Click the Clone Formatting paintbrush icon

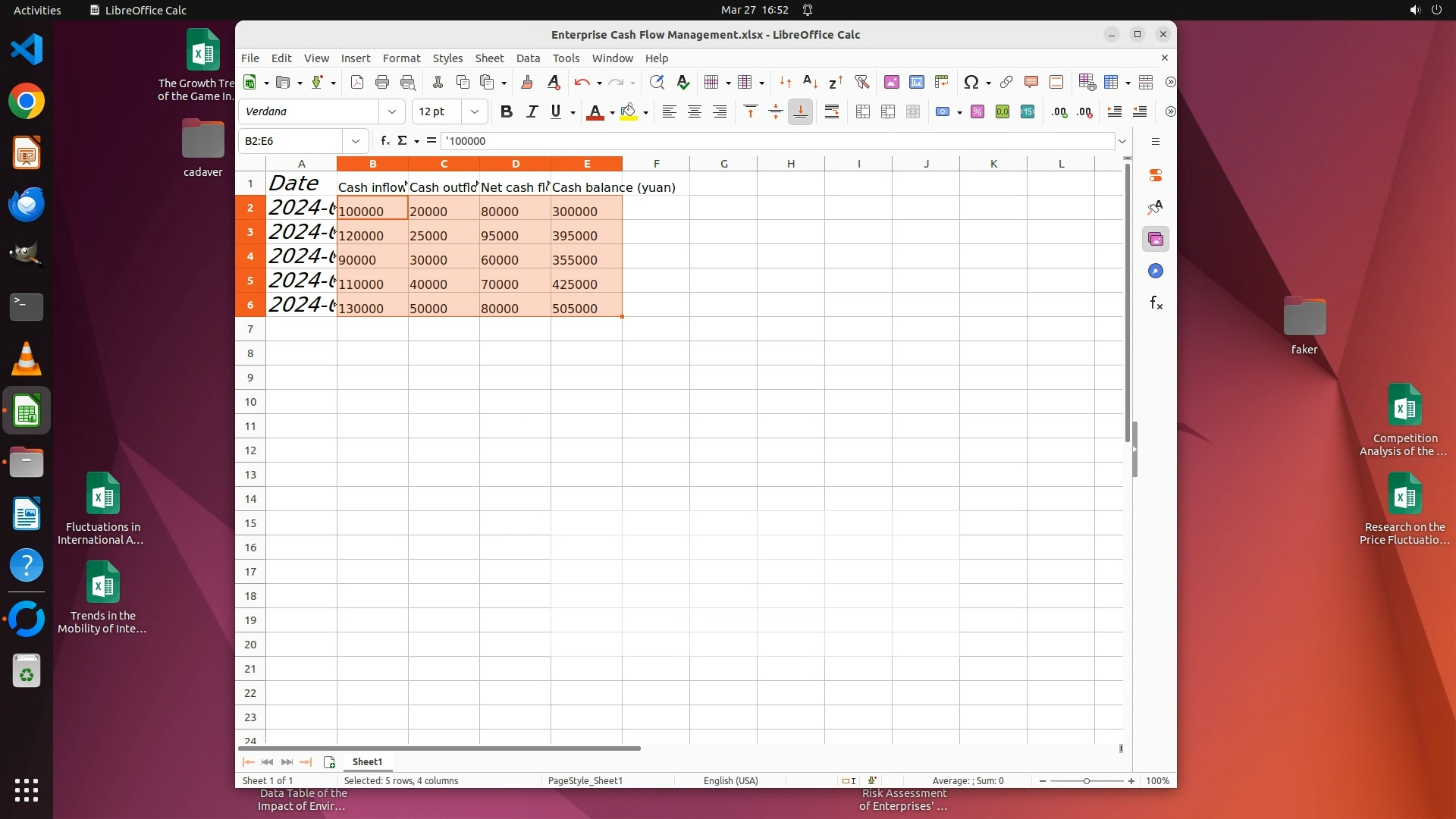click(x=527, y=83)
